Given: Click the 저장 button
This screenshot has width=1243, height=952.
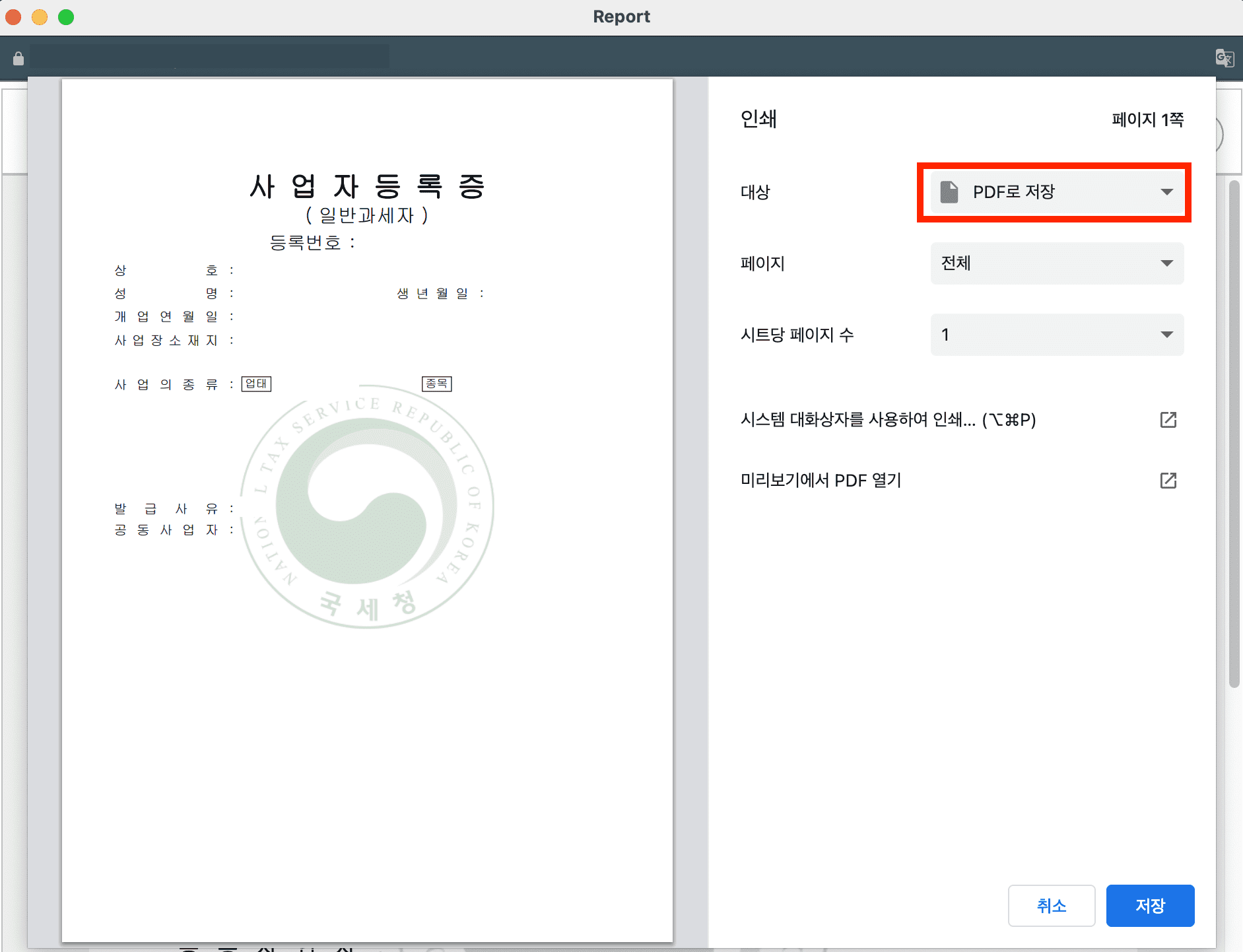Looking at the screenshot, I should tap(1150, 906).
